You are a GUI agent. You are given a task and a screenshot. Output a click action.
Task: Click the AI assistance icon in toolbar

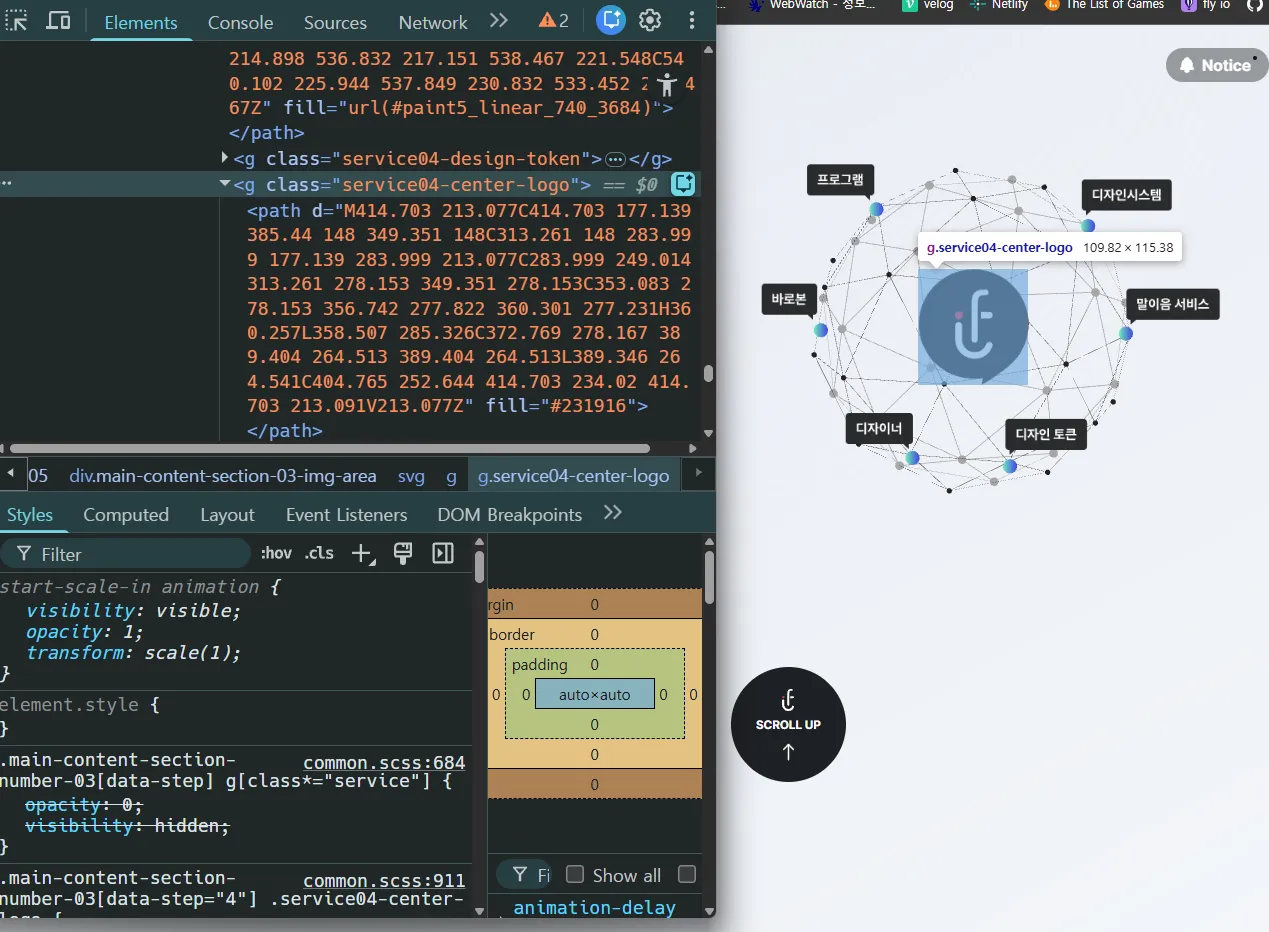click(x=611, y=20)
